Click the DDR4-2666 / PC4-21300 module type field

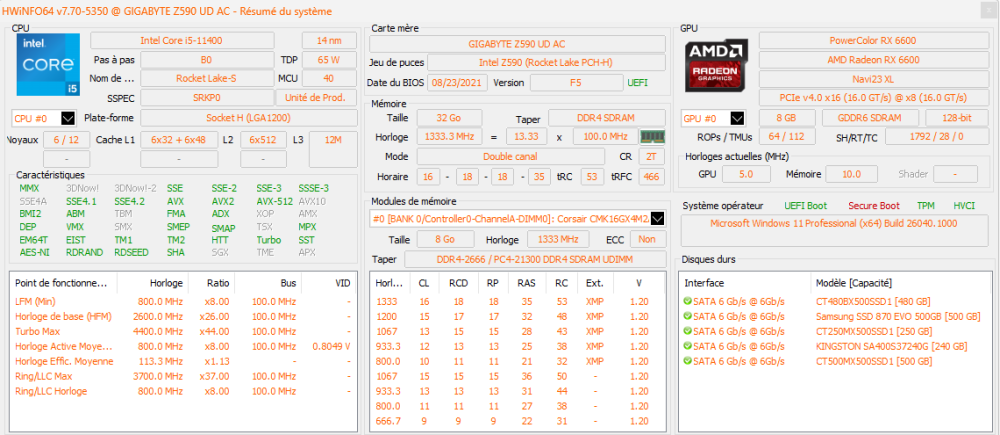[535, 260]
